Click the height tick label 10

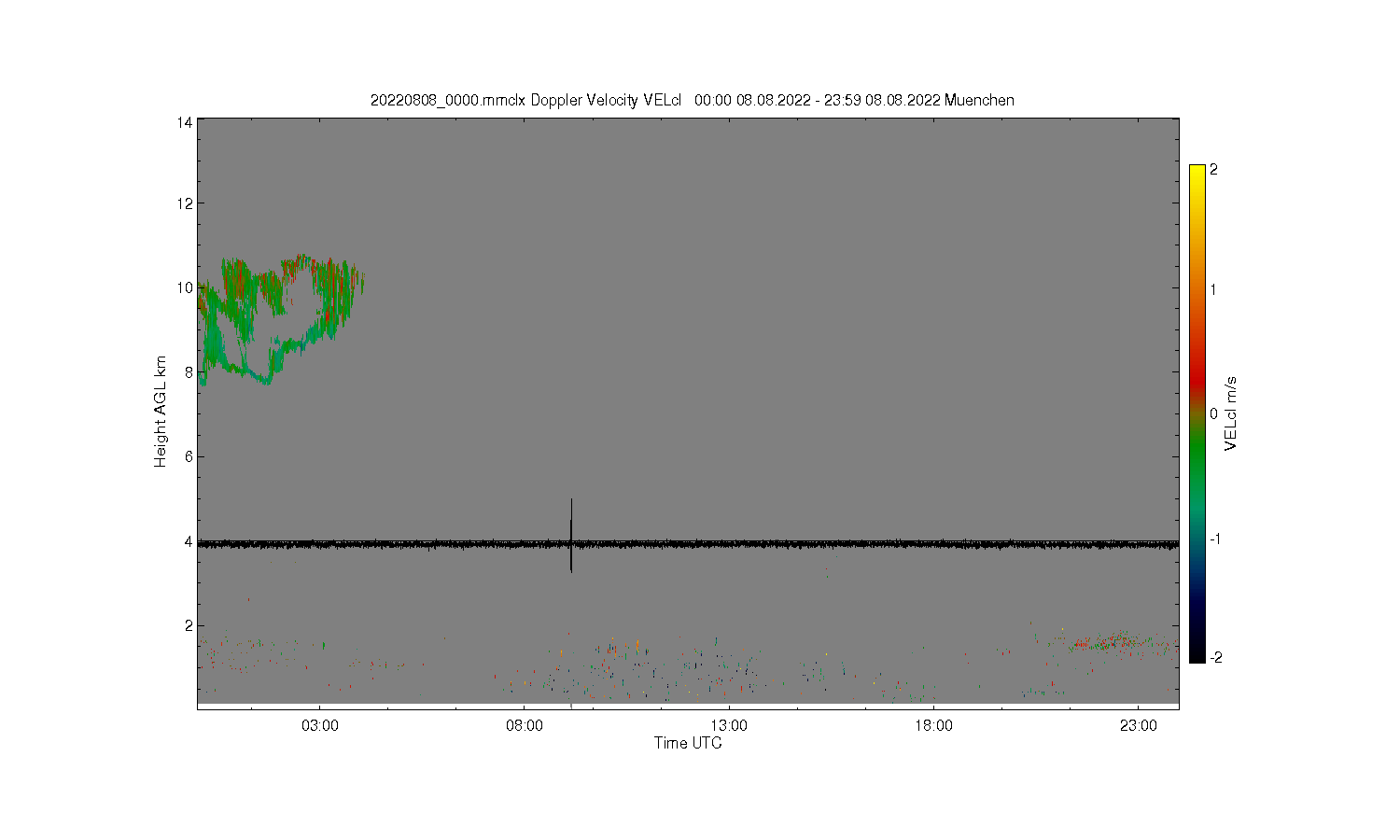185,287
